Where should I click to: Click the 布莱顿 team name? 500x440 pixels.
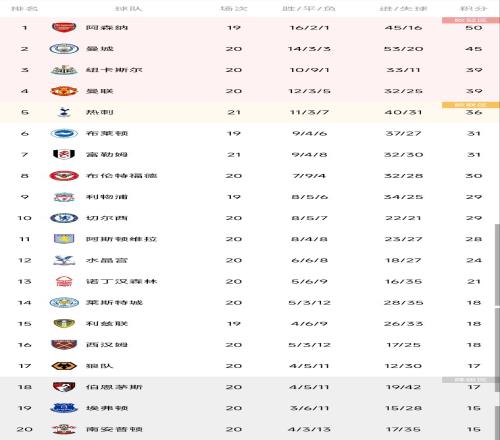107,133
